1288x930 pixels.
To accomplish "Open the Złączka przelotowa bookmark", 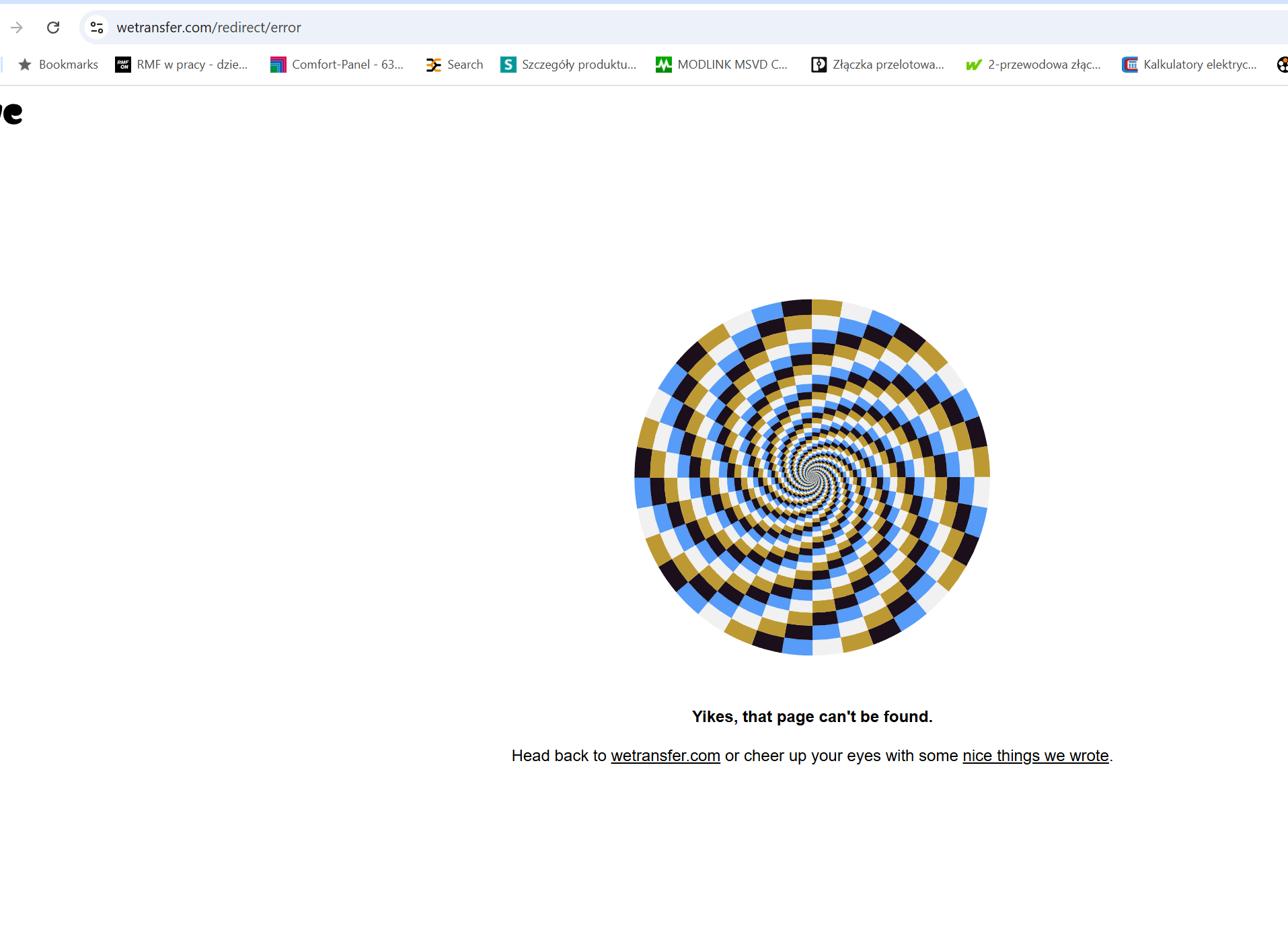I will tap(878, 65).
